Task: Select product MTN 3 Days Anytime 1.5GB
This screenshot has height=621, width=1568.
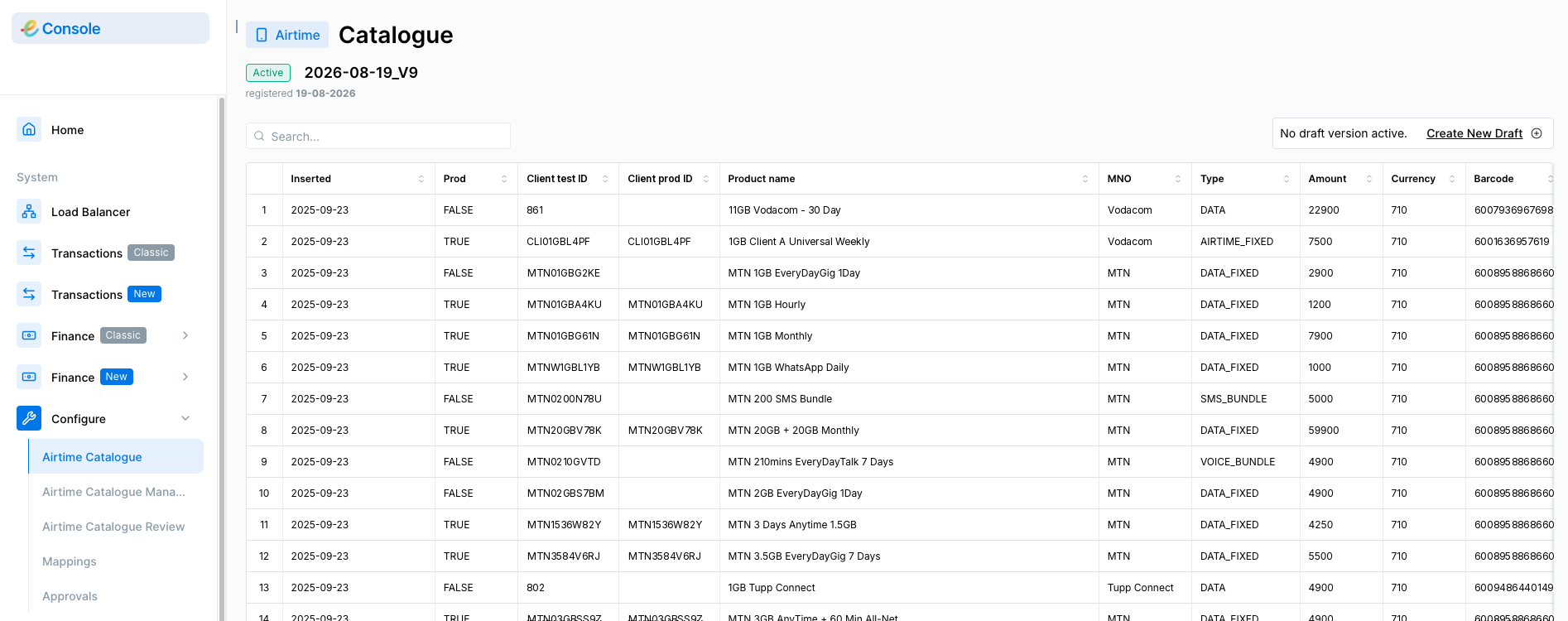Action: [792, 525]
